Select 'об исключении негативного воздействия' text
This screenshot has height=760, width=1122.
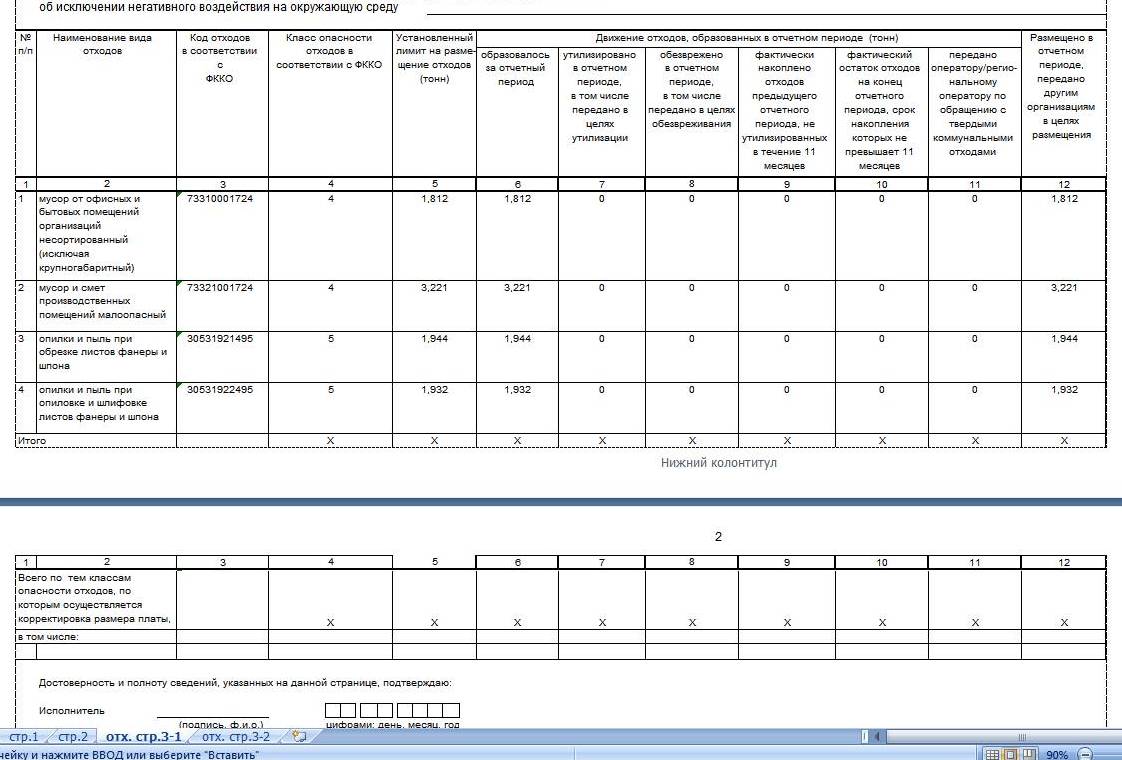click(x=218, y=8)
